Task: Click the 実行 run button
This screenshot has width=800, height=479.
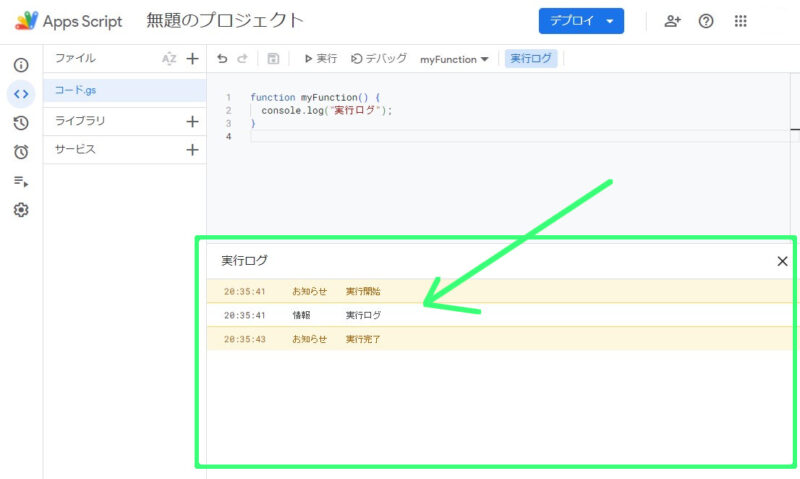Action: pyautogui.click(x=320, y=59)
